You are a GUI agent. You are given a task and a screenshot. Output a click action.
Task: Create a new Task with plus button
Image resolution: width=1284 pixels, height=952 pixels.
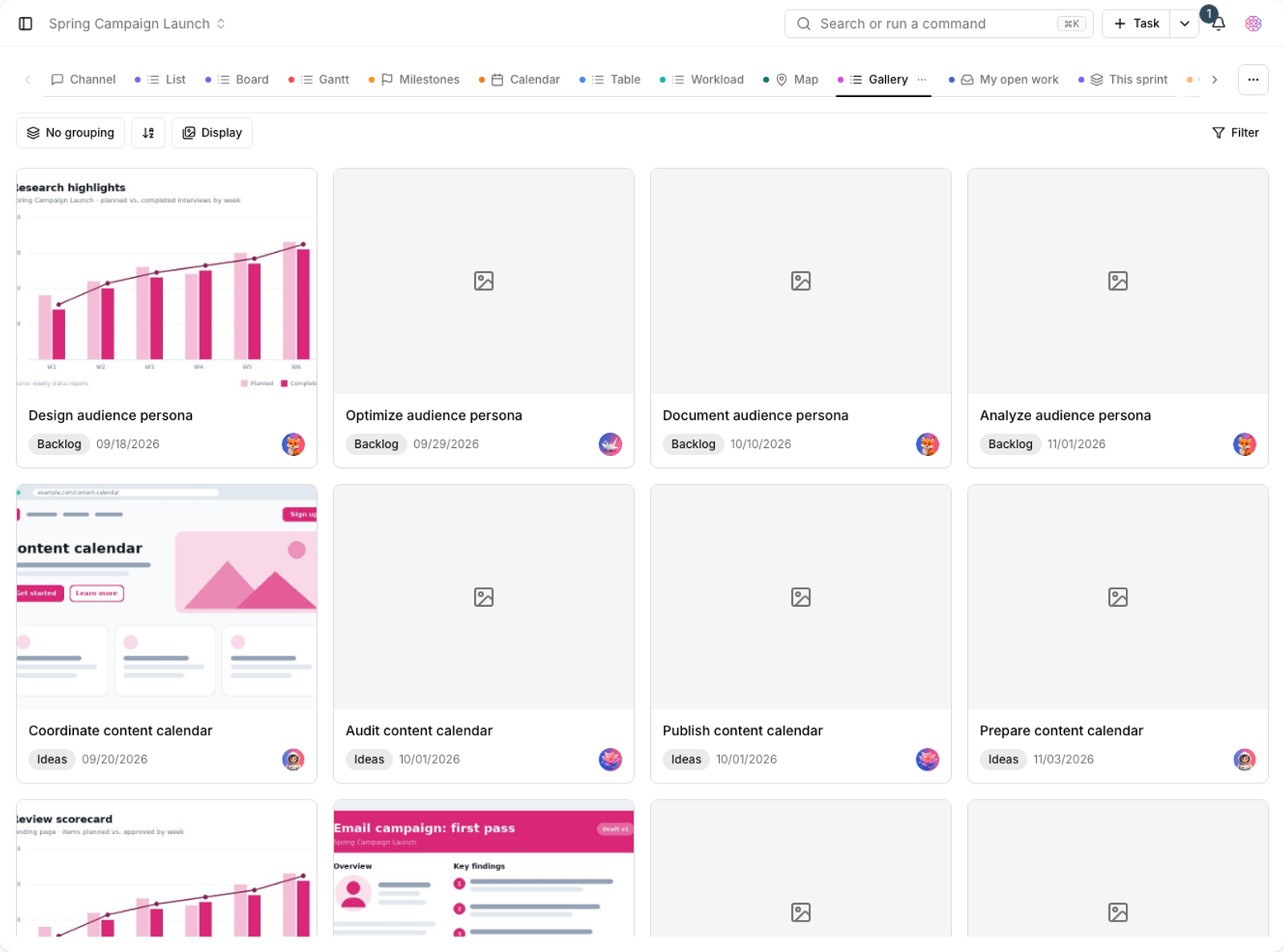tap(1136, 23)
